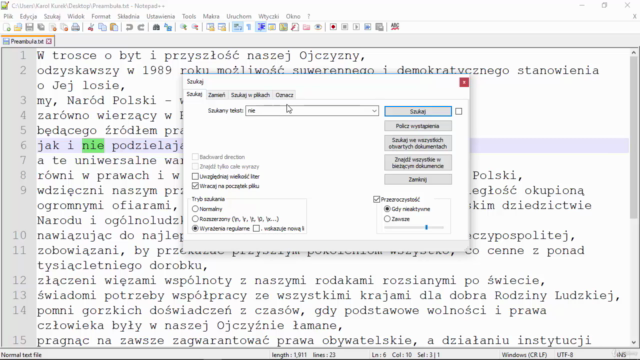Zoom in with the magnifier plus icon
Viewport: 640px width, 360px height.
[x=183, y=27]
